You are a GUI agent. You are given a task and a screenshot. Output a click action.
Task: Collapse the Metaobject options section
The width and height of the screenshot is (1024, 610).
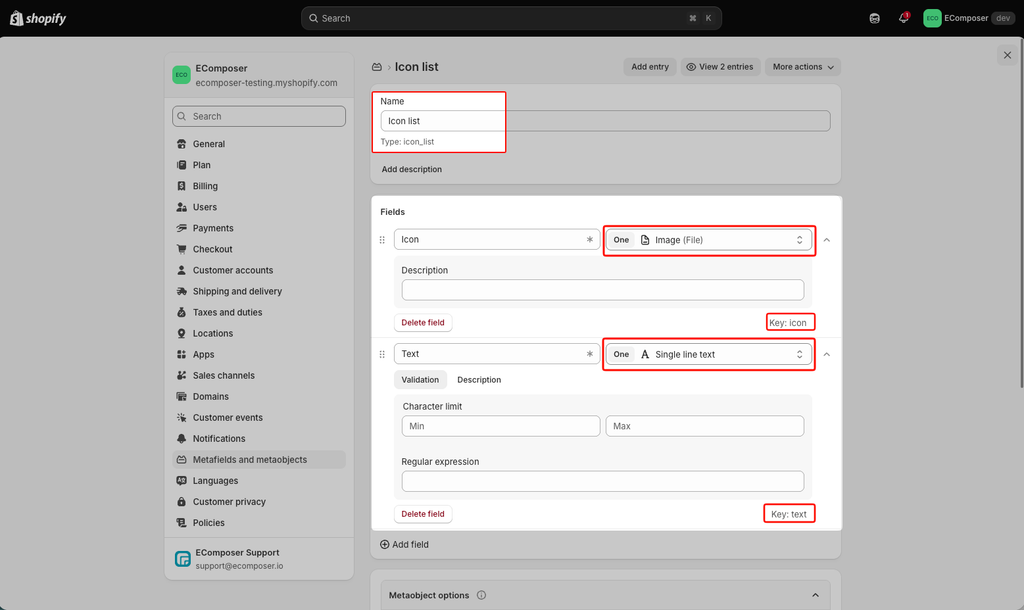point(815,595)
